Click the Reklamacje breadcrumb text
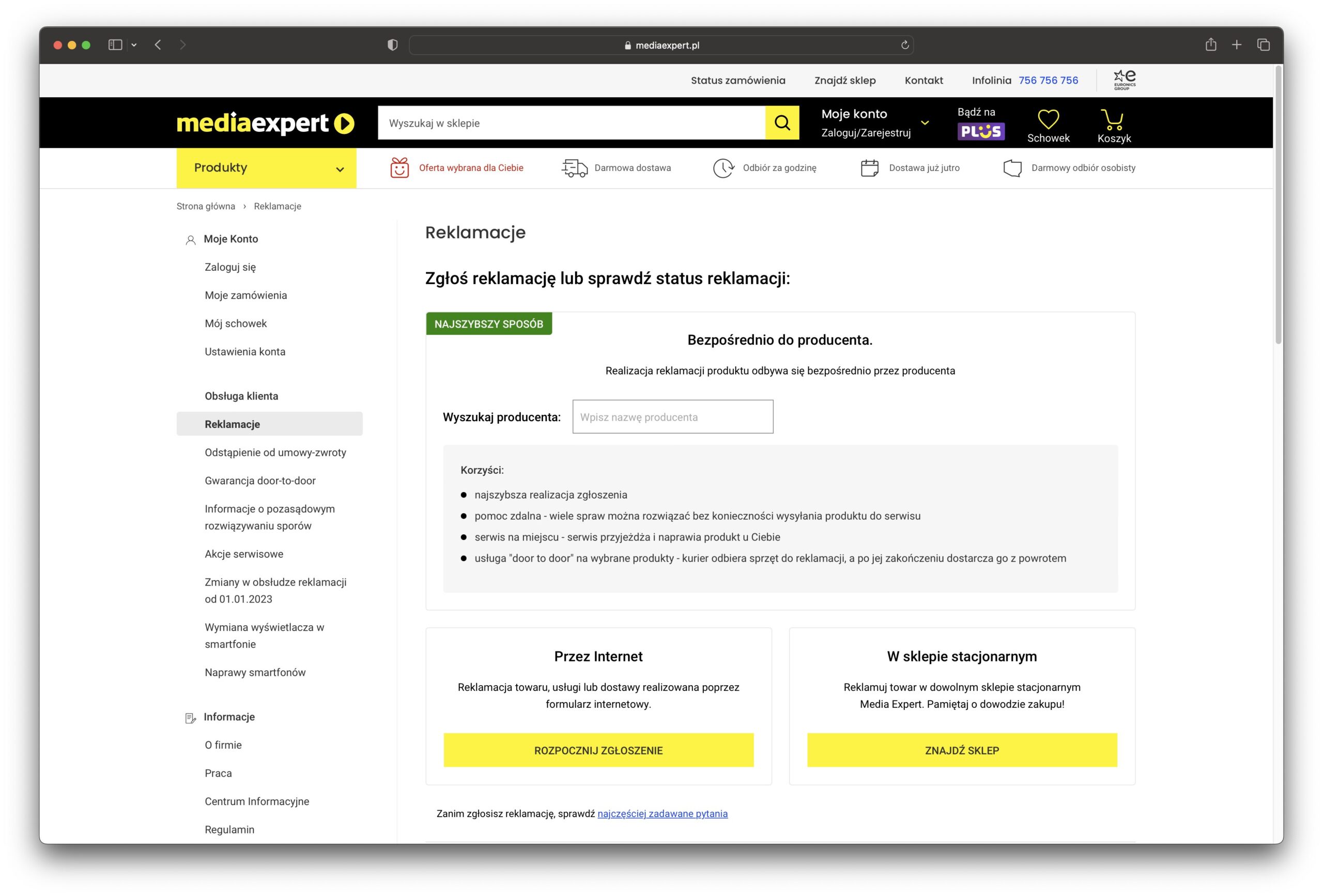Screen dimensions: 1323x896 (277, 206)
